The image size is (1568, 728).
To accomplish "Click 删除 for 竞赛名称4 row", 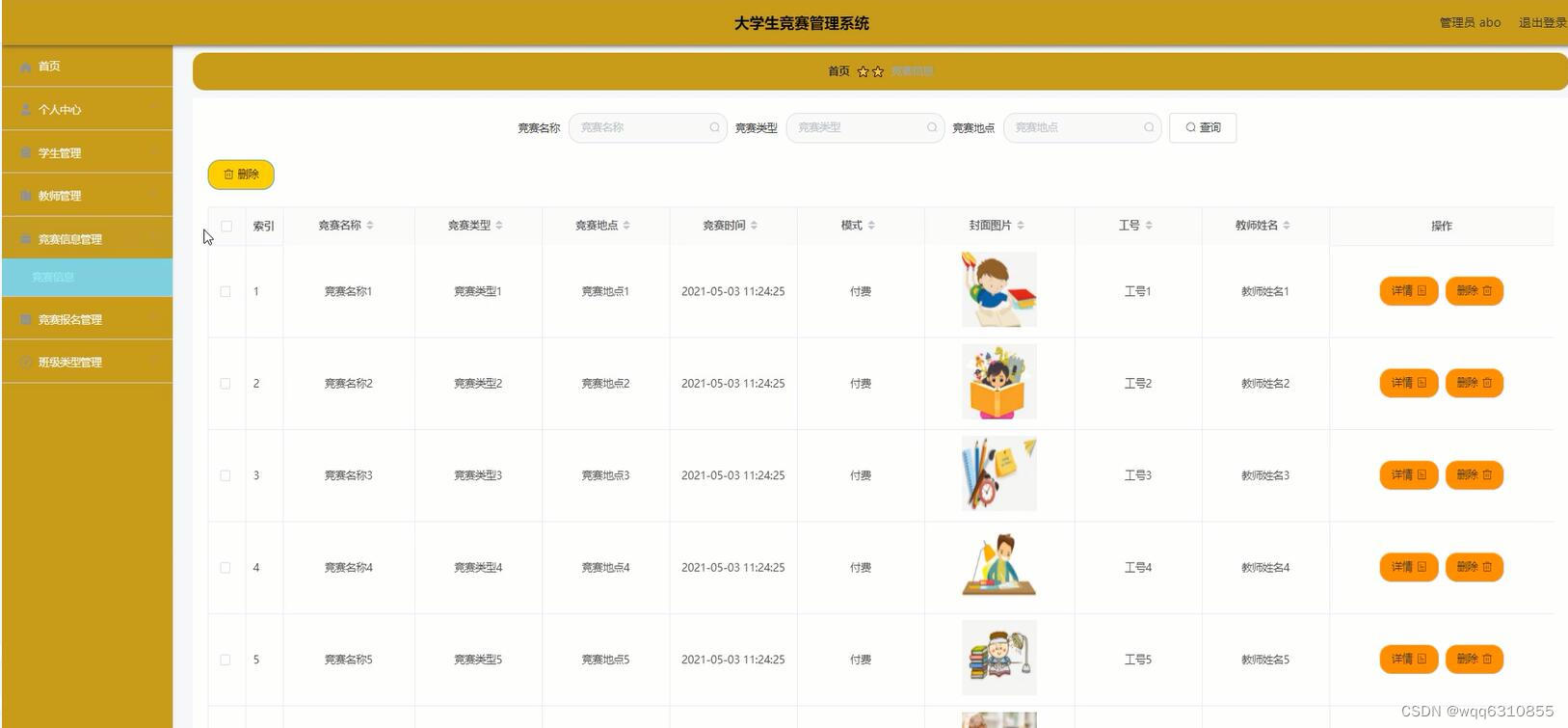I will pos(1475,568).
